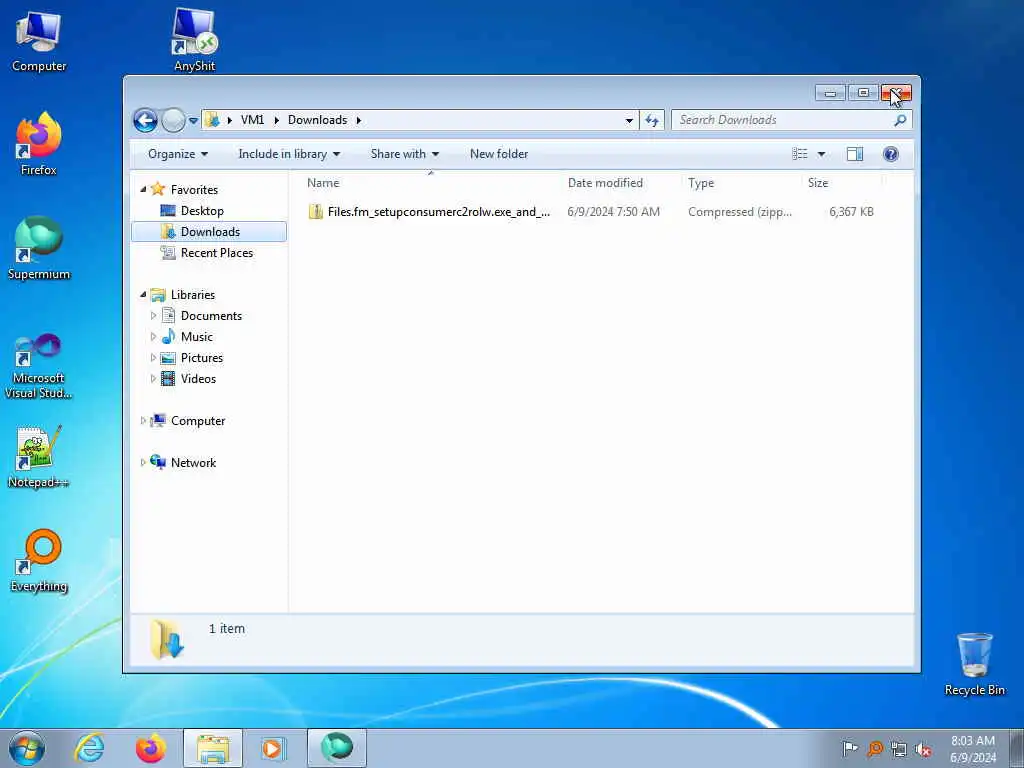This screenshot has height=768, width=1024.
Task: Open the Pictures library
Action: pyautogui.click(x=202, y=358)
